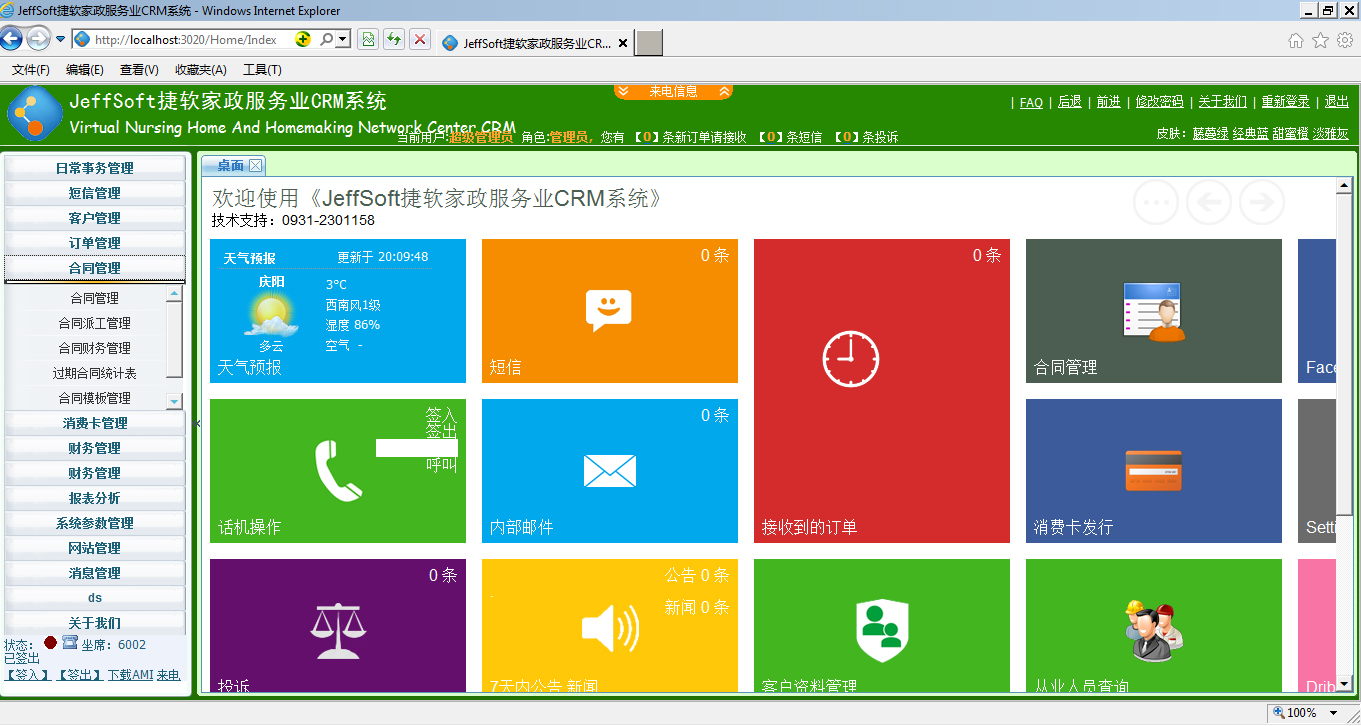Click the 修改密码 link
Viewport: 1361px width, 726px height.
1160,102
